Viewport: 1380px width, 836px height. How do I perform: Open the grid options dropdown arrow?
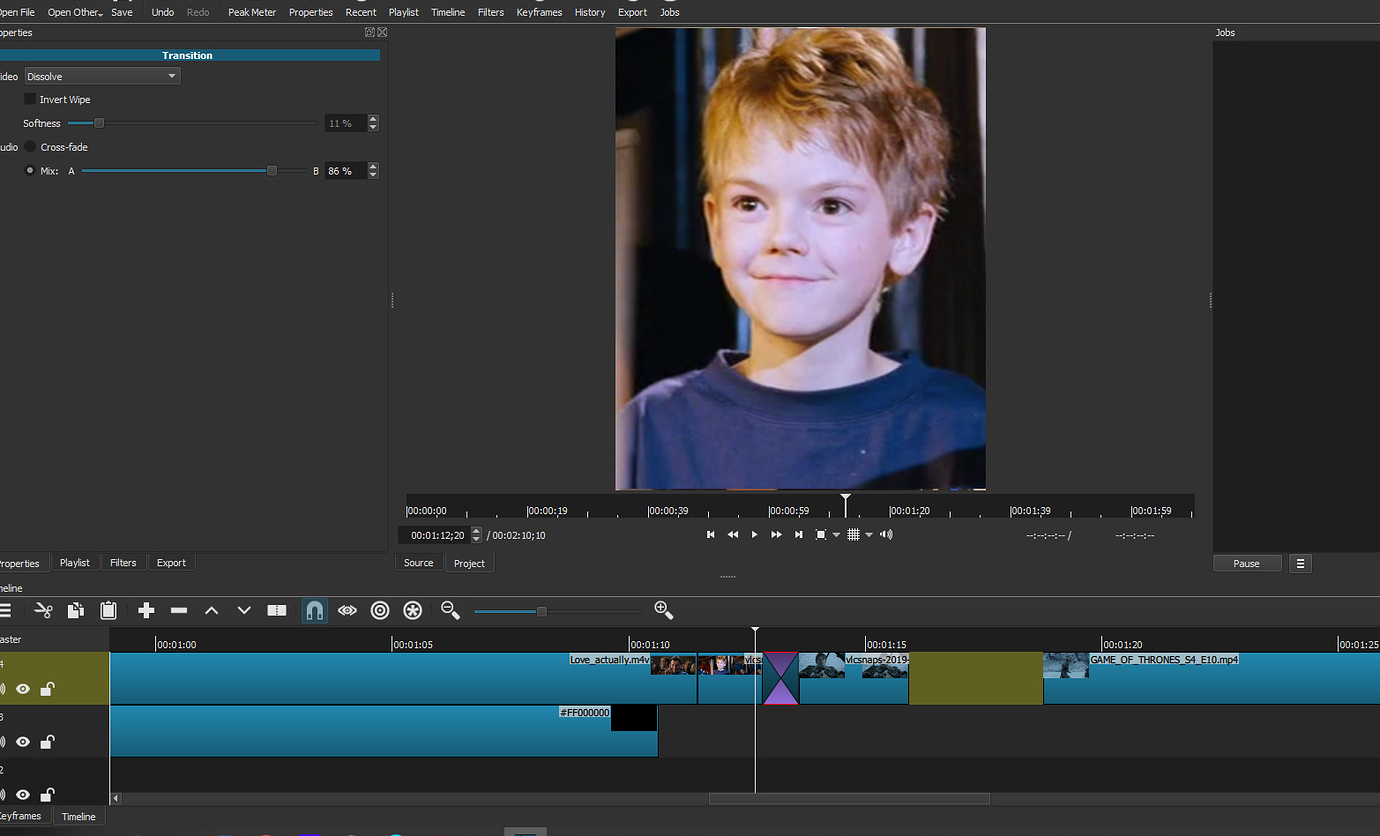(869, 535)
